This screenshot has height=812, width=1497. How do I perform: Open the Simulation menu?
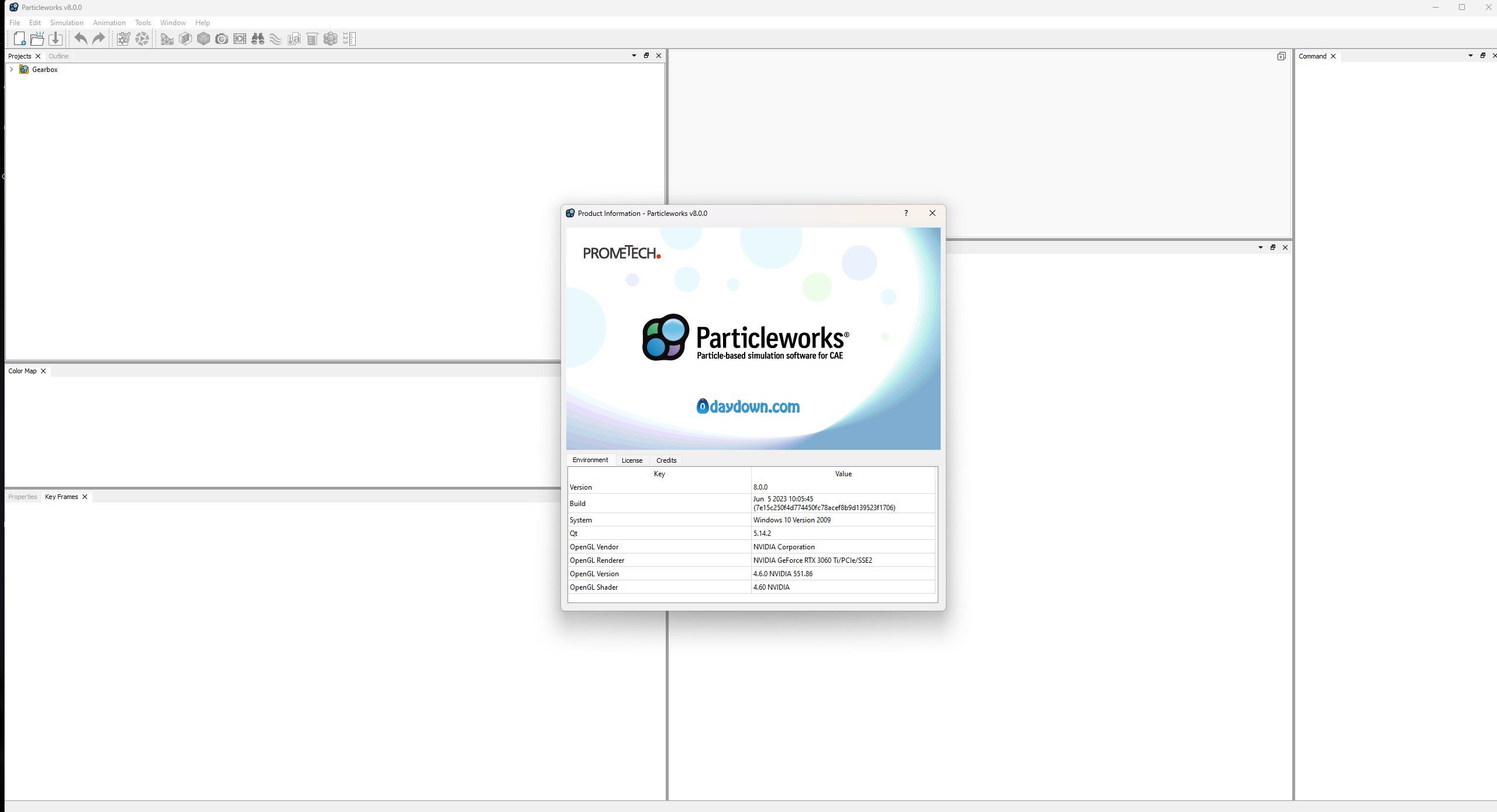(67, 23)
